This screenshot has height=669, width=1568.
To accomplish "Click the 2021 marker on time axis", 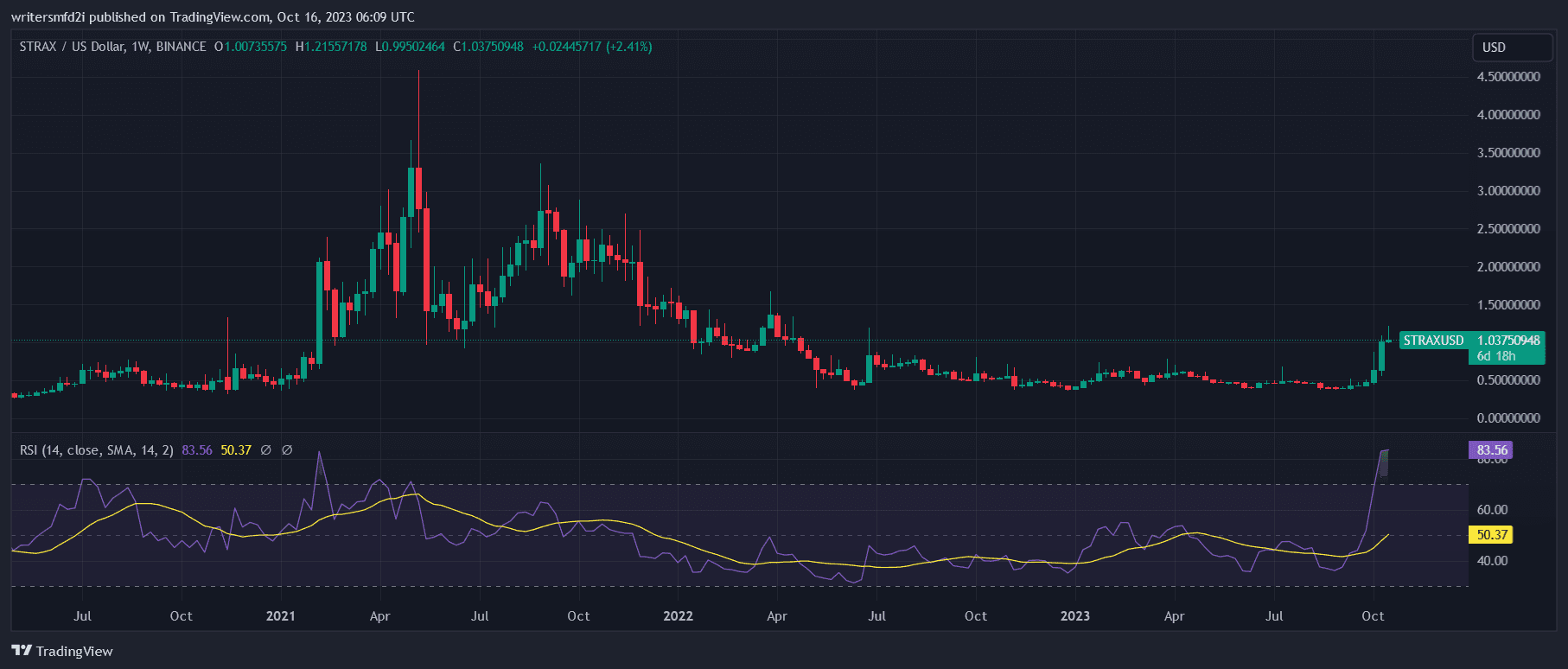I will tap(280, 616).
